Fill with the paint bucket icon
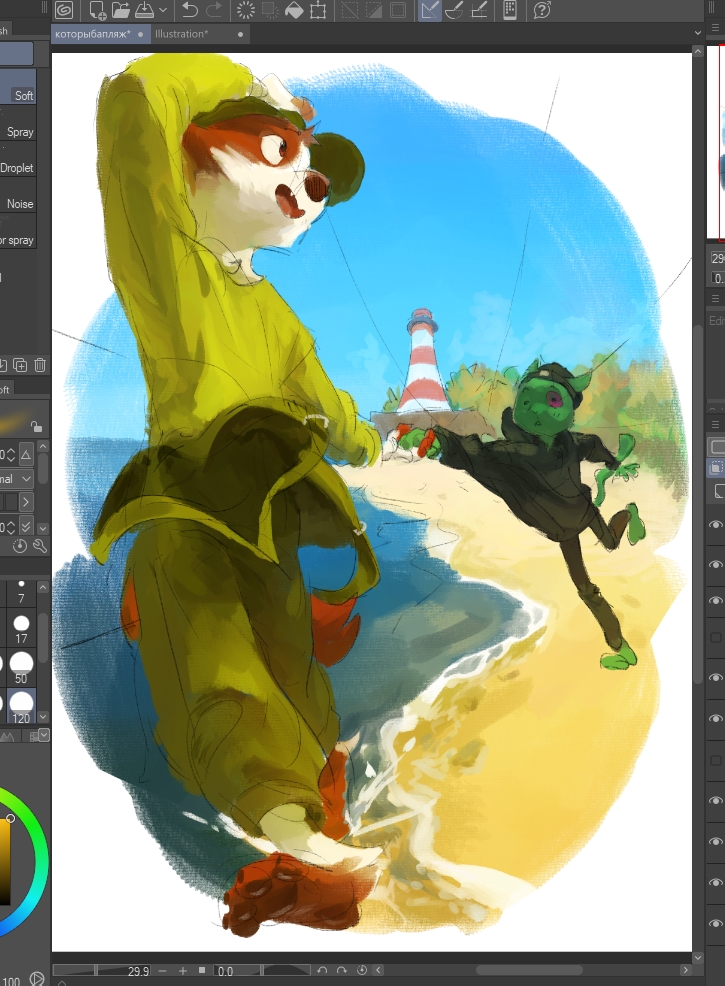The height and width of the screenshot is (986, 725). (294, 10)
